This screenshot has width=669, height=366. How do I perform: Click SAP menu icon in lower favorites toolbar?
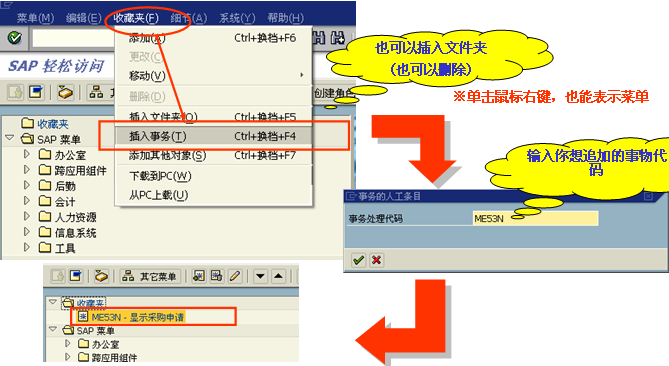click(76, 276)
